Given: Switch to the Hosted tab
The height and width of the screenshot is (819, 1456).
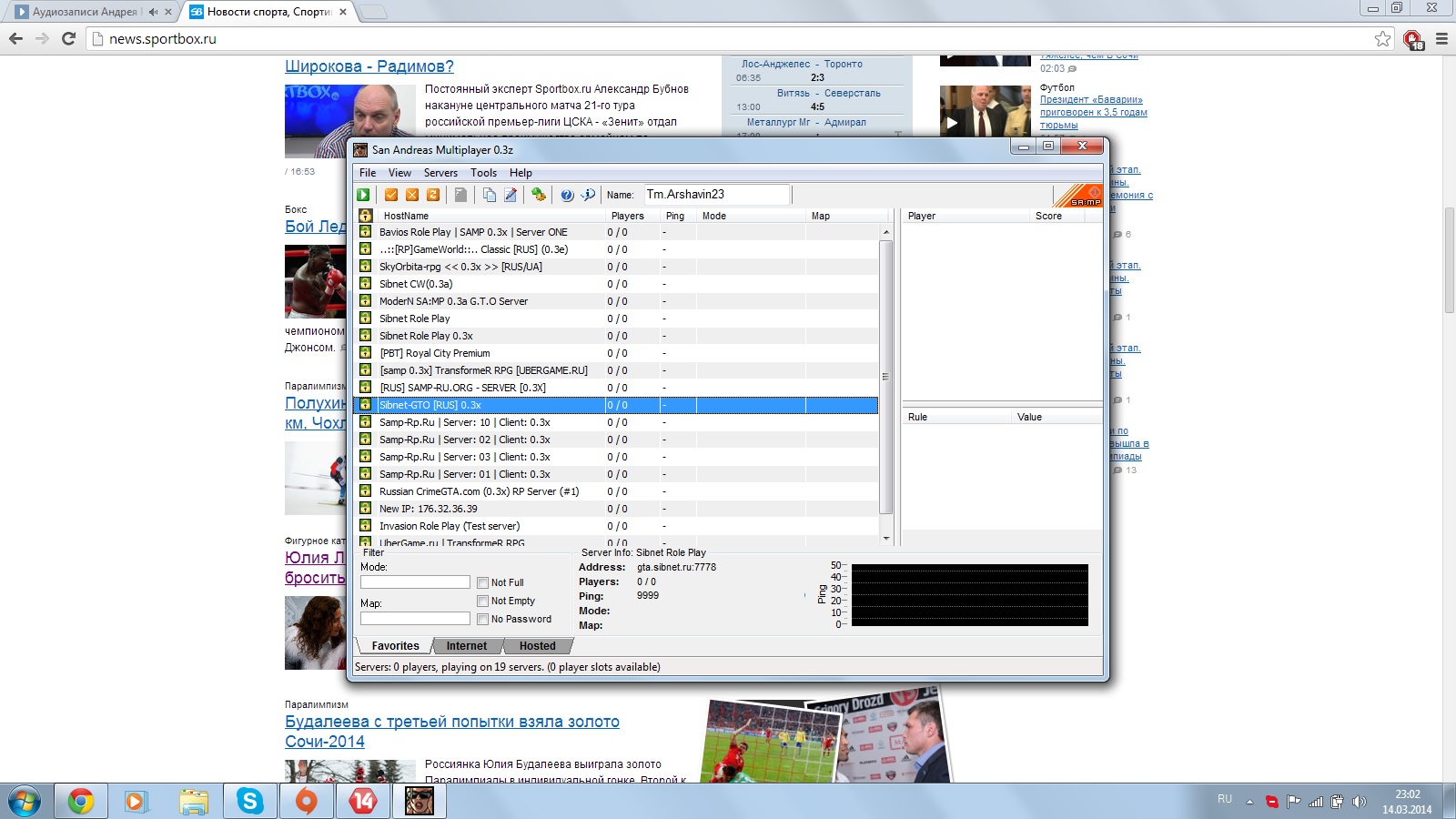Looking at the screenshot, I should pyautogui.click(x=538, y=646).
